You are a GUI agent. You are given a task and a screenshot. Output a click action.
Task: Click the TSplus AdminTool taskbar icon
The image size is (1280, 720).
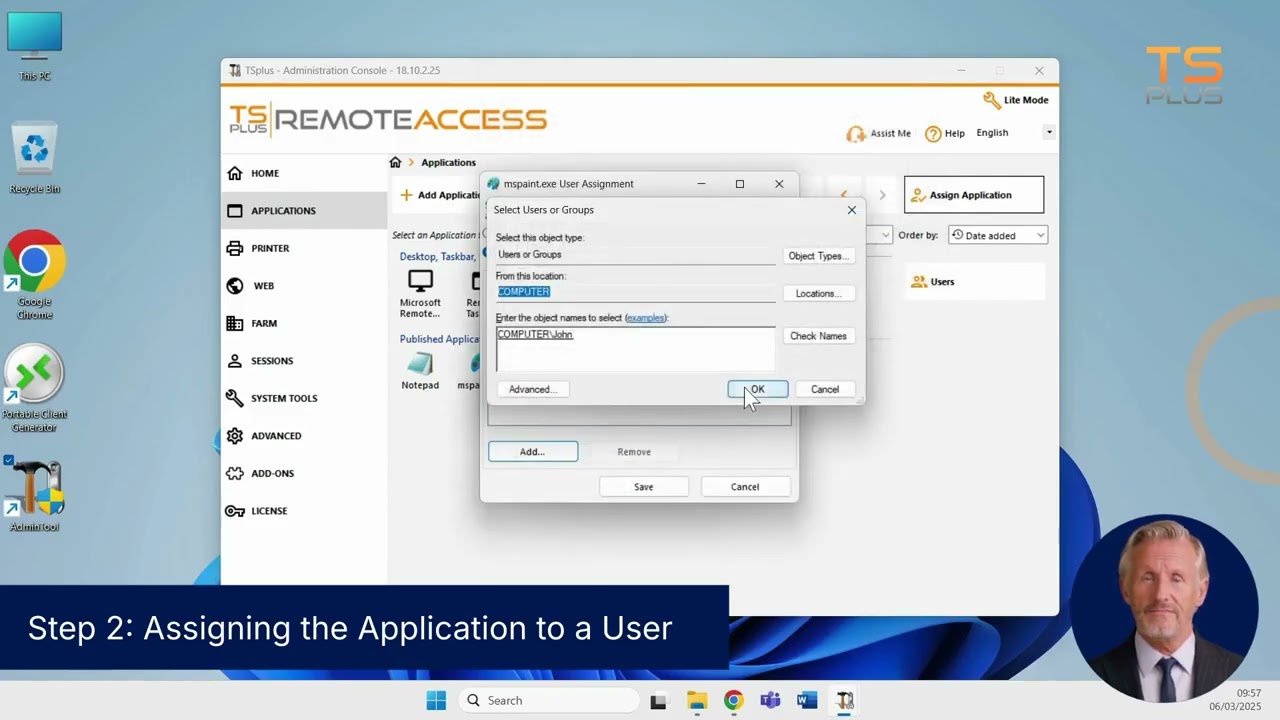point(845,700)
